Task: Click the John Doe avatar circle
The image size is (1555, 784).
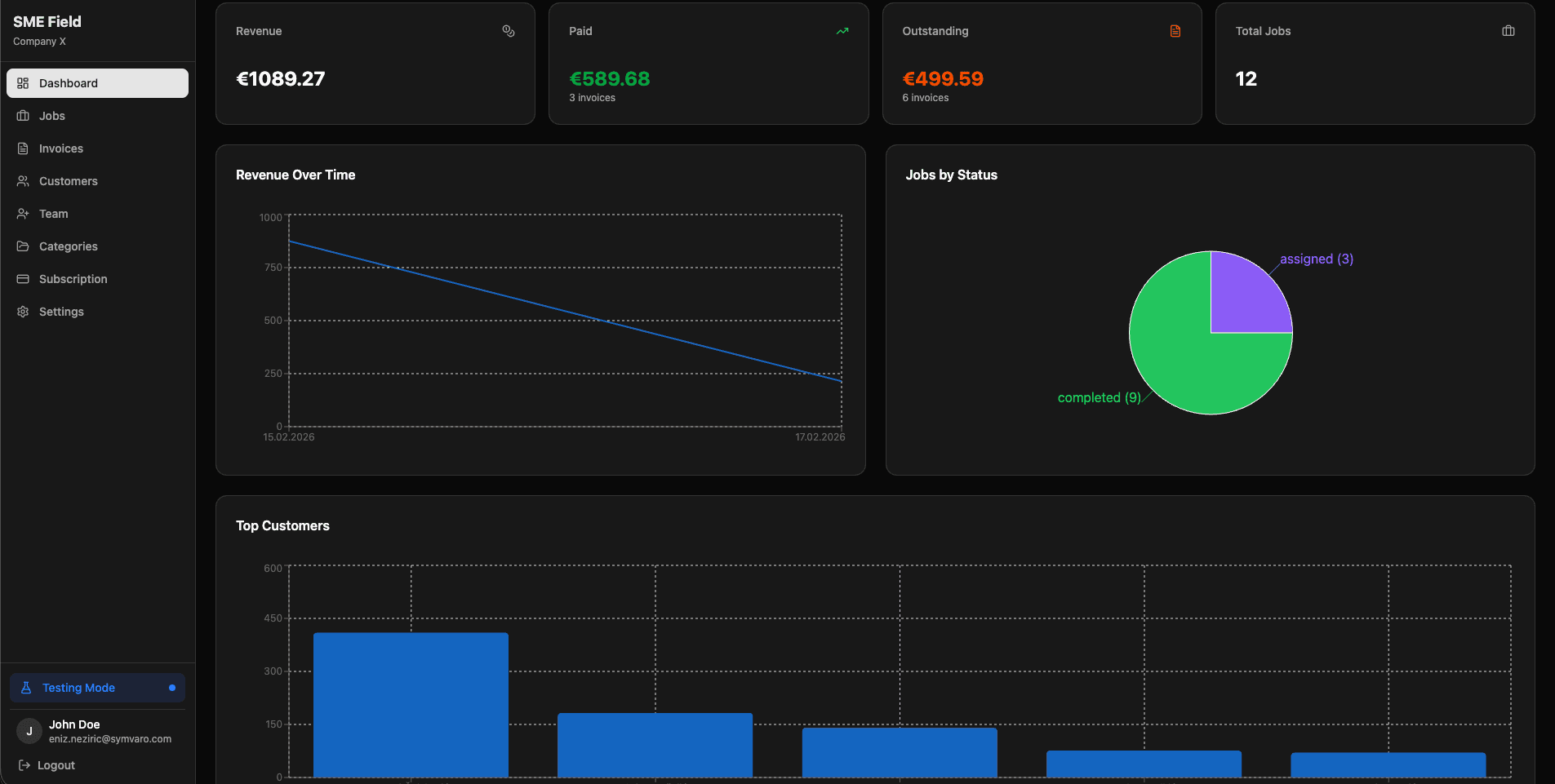Action: (x=29, y=730)
